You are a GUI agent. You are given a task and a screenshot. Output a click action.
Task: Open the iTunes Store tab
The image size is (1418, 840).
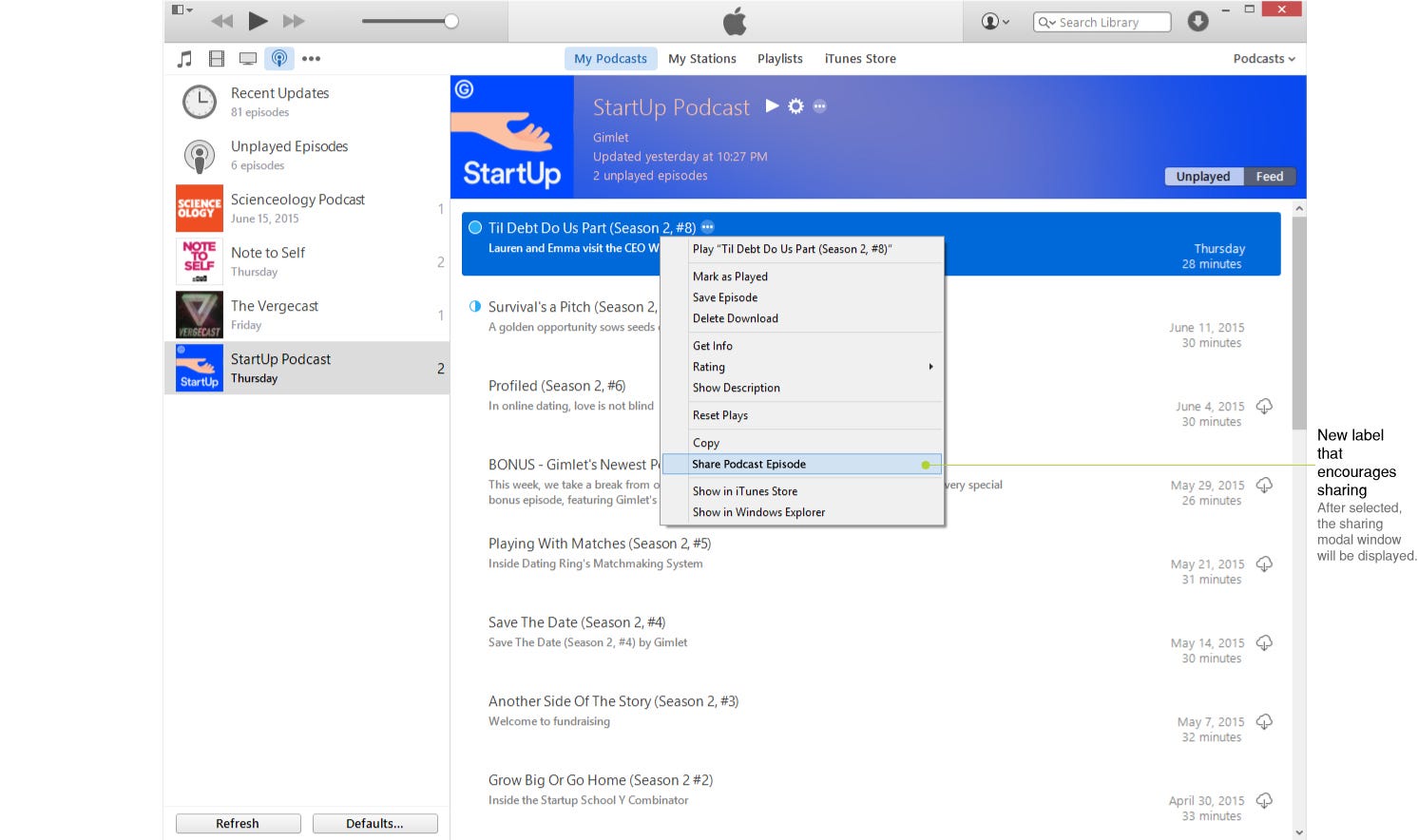click(860, 59)
